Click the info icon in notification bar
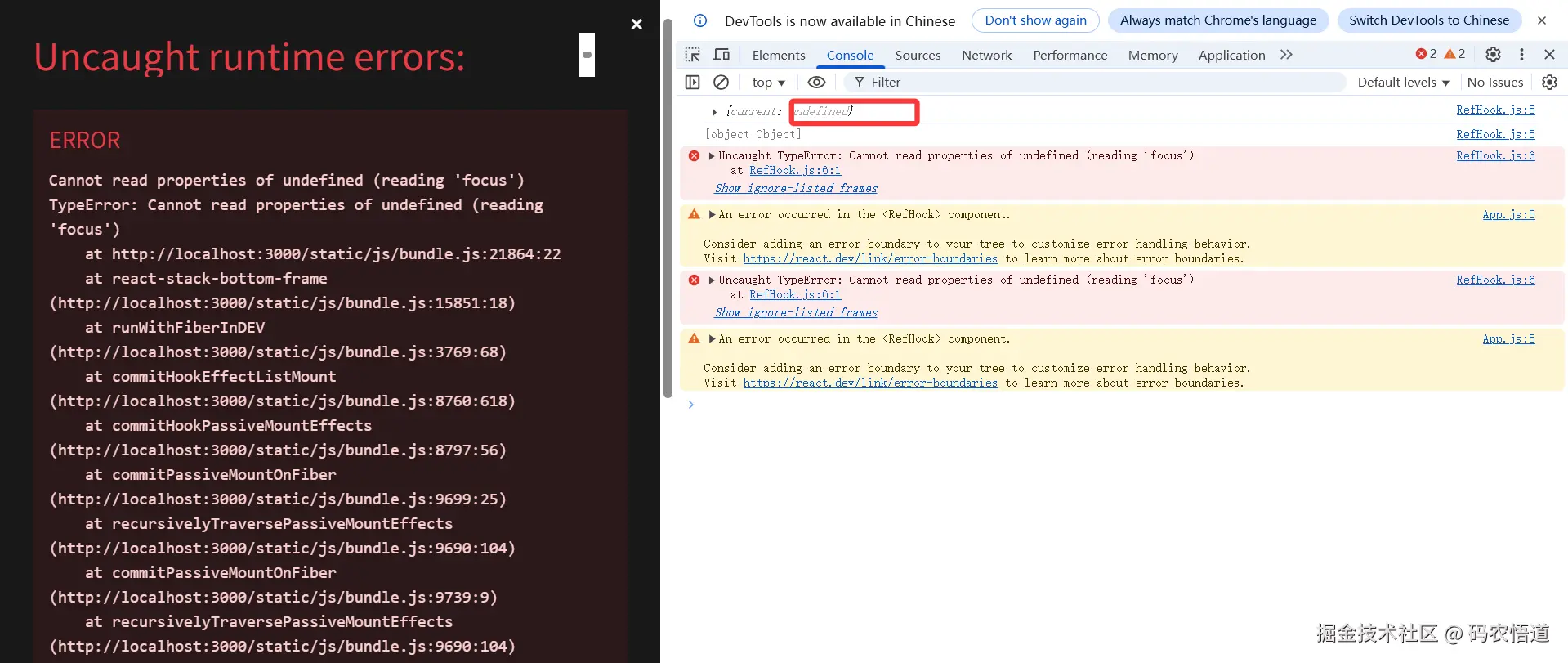This screenshot has height=663, width=1568. click(x=700, y=20)
